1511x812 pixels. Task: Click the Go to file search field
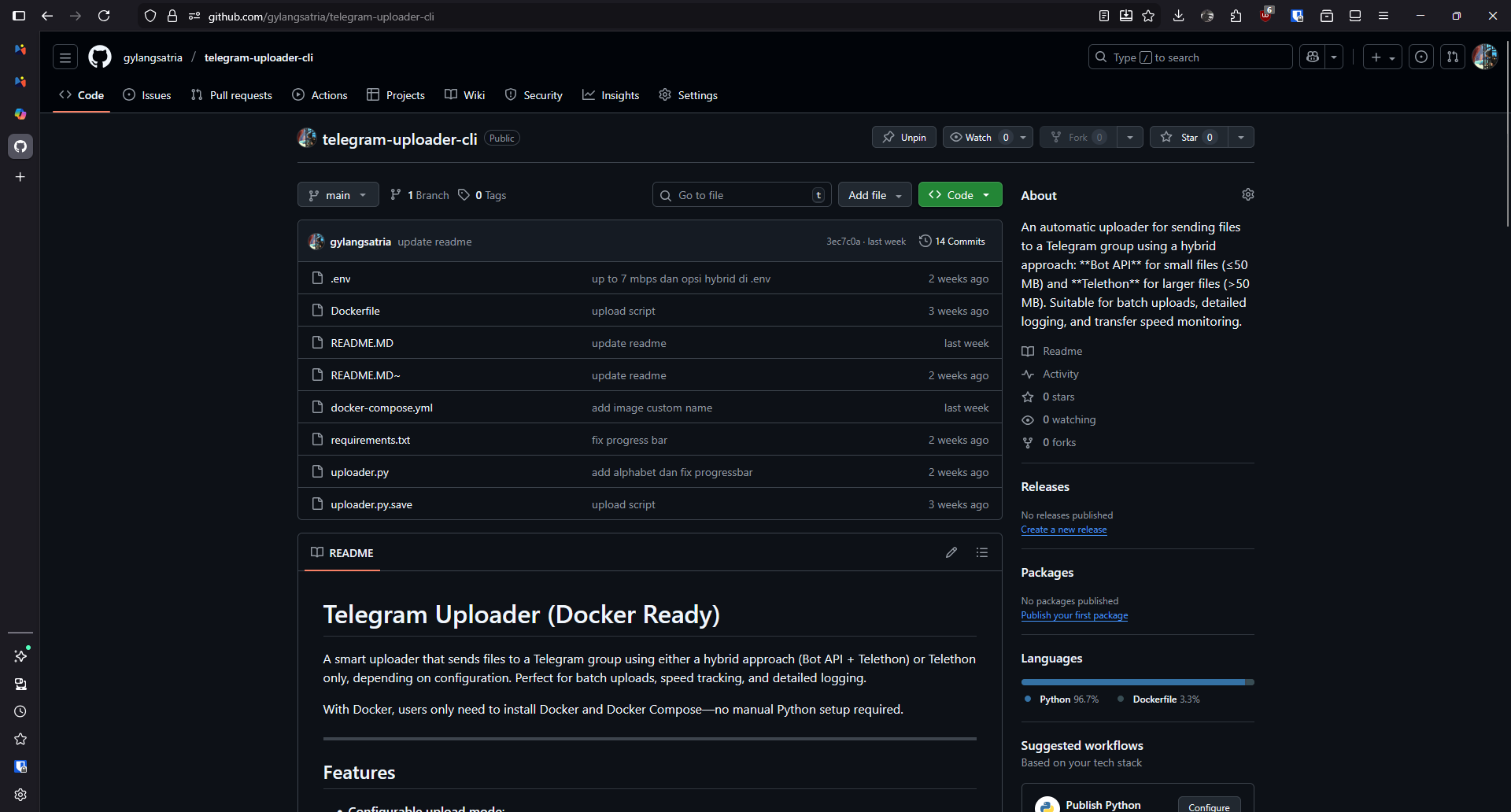[x=741, y=195]
